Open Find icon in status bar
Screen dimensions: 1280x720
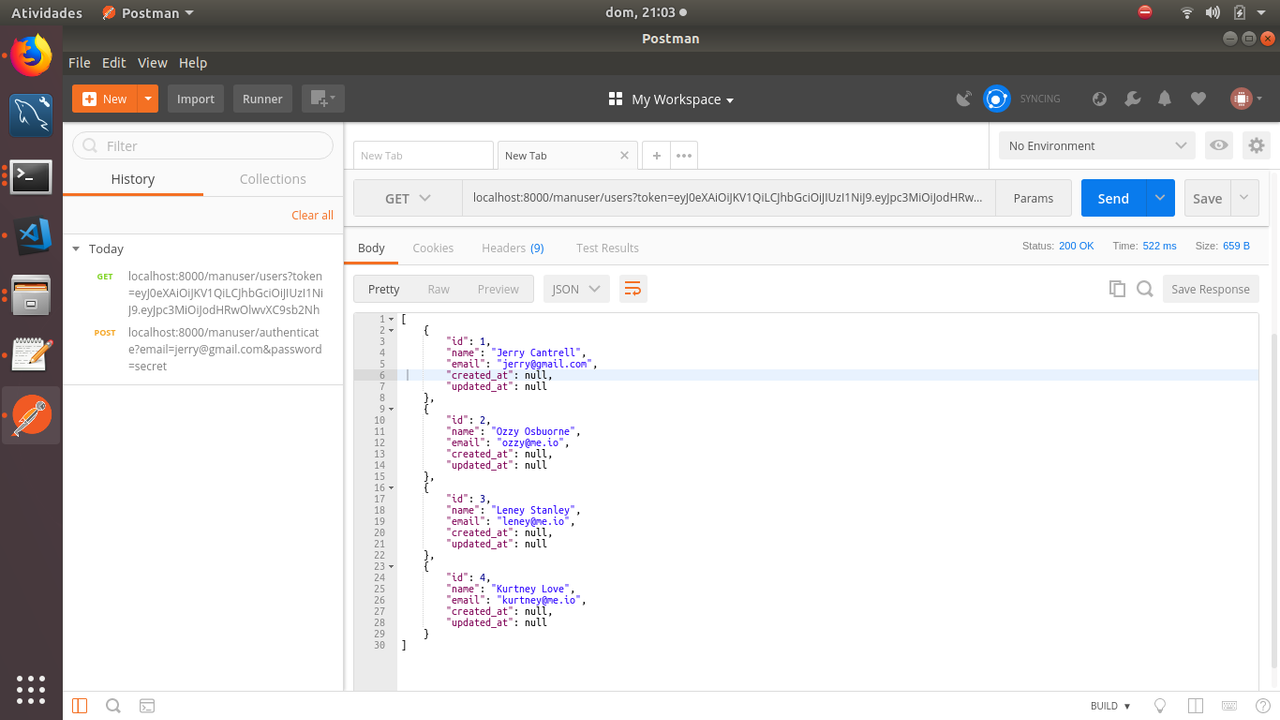coord(113,706)
